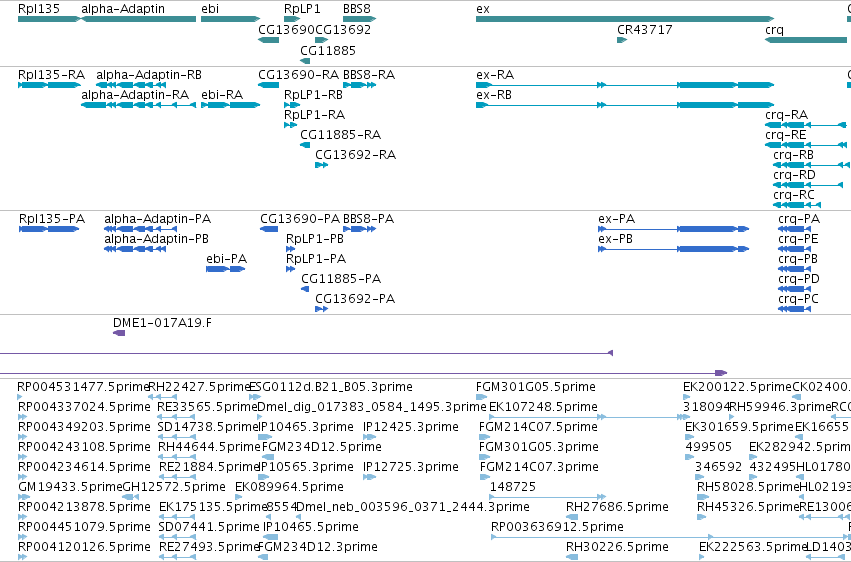The width and height of the screenshot is (851, 562).
Task: Select the CG11885-PA protein feature
Action: pos(305,289)
